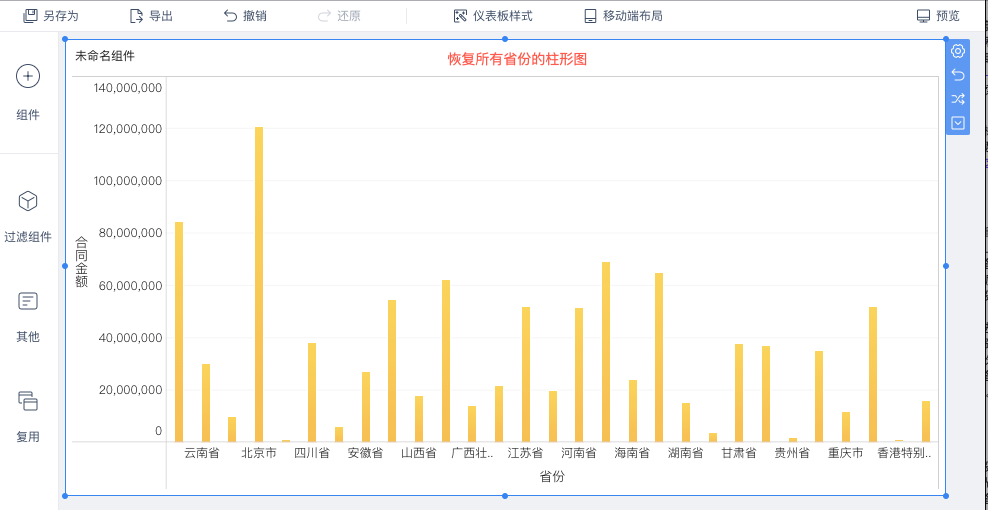Expand the component dropdown menu icon
988x510 pixels.
pos(958,123)
